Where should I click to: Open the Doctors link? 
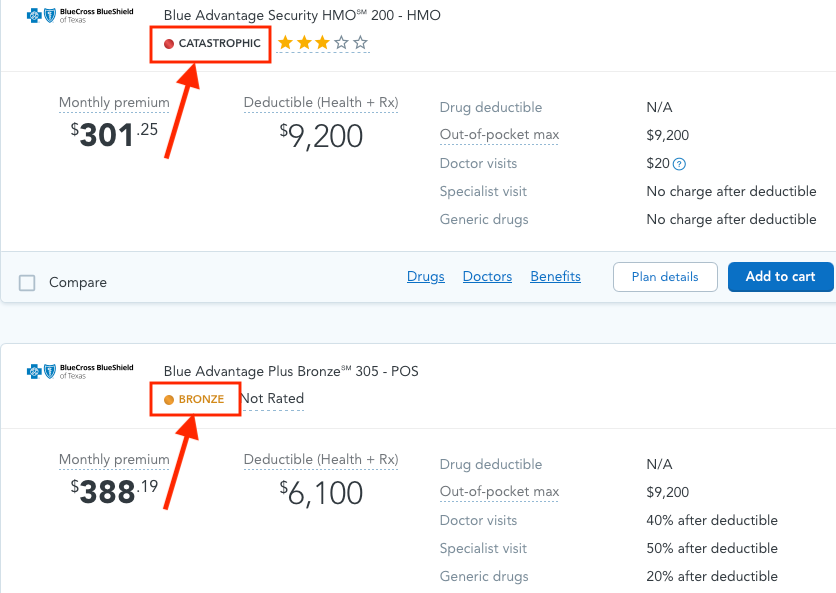487,276
